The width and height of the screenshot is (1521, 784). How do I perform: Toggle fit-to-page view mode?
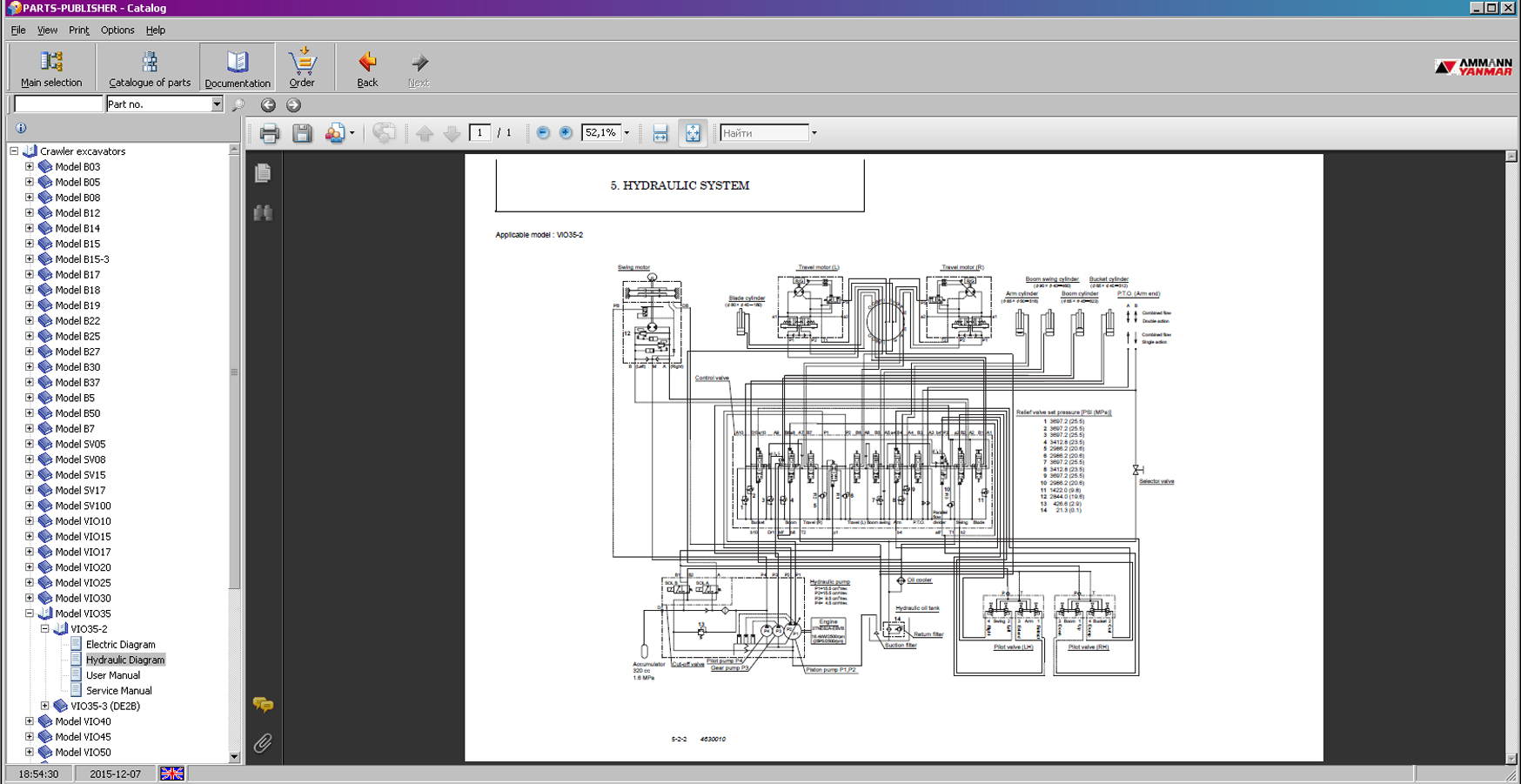point(693,133)
